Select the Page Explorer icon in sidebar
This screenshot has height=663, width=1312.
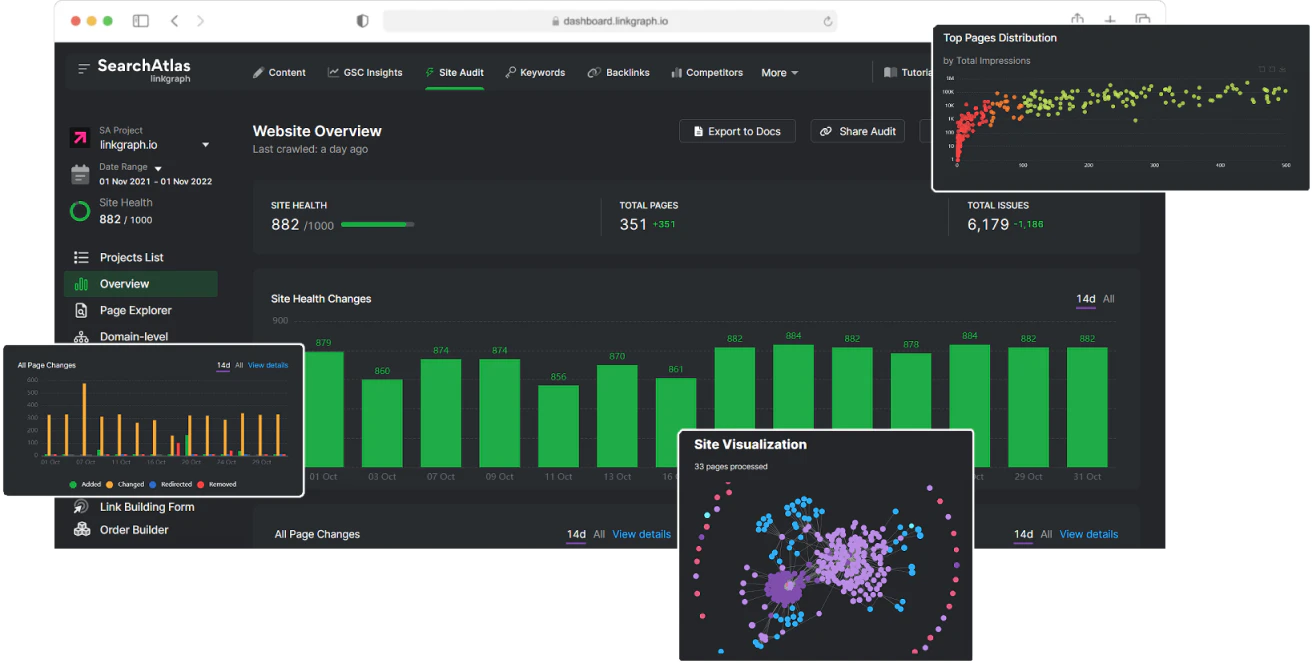click(80, 310)
